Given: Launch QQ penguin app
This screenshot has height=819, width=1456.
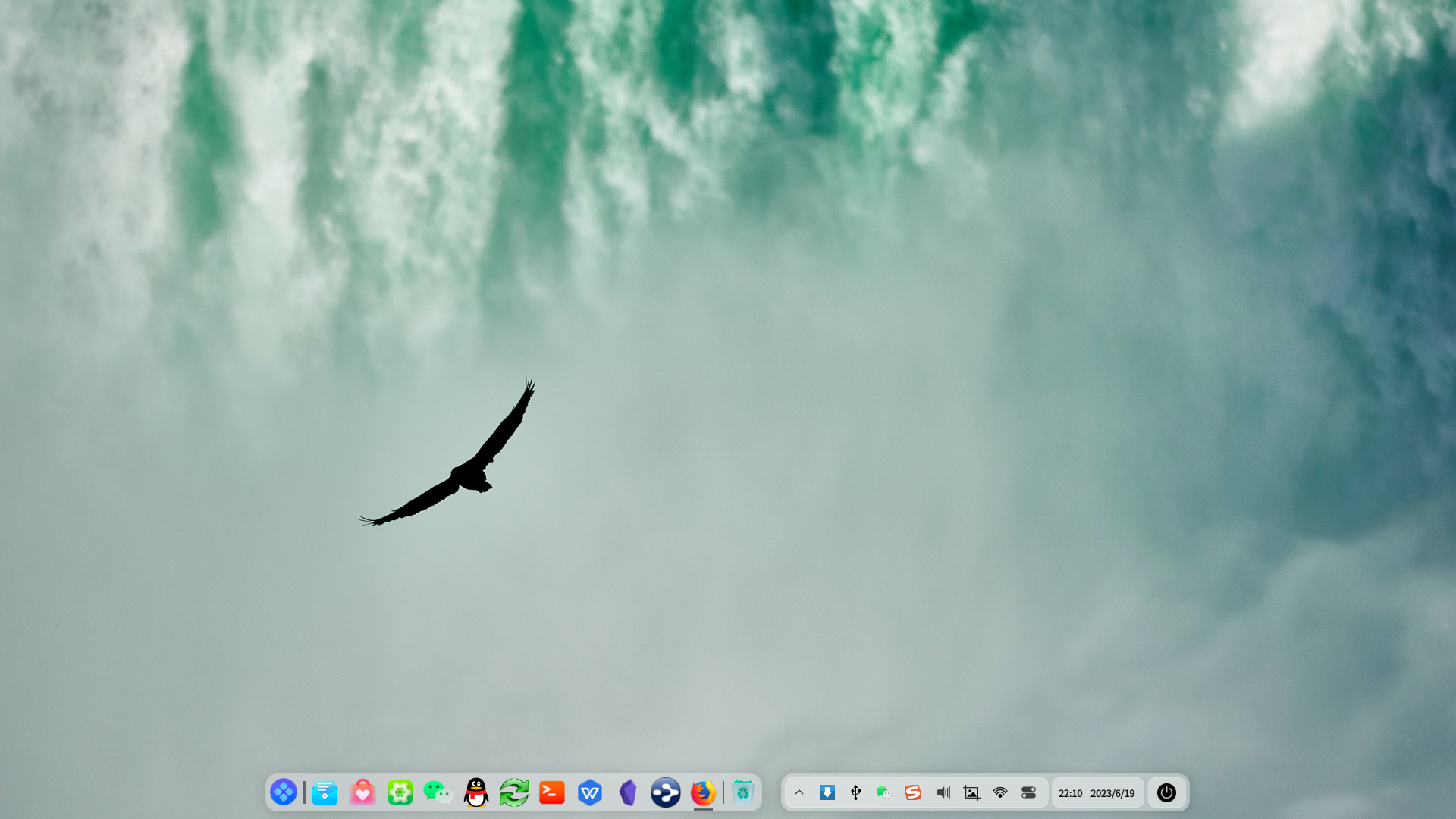Looking at the screenshot, I should [x=476, y=792].
